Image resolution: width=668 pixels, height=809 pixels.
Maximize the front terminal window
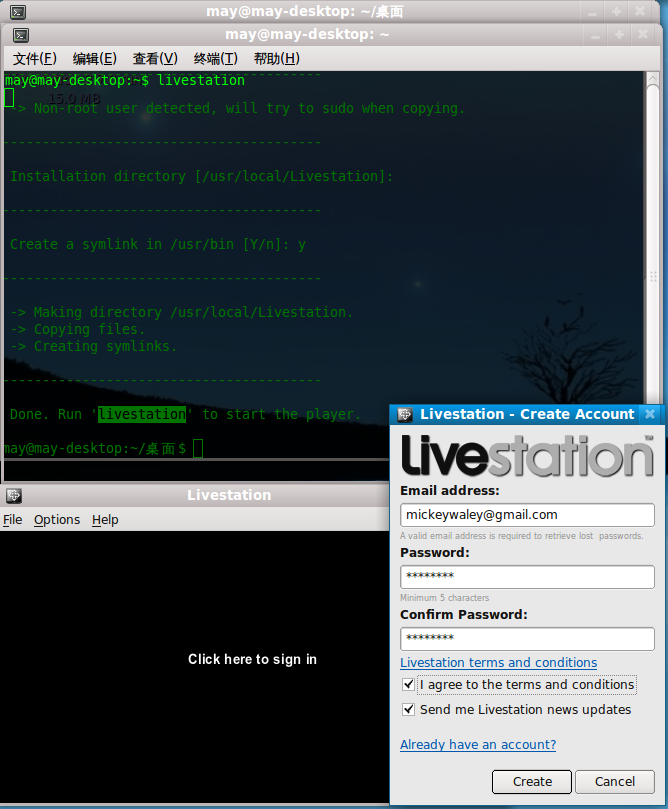tap(619, 35)
